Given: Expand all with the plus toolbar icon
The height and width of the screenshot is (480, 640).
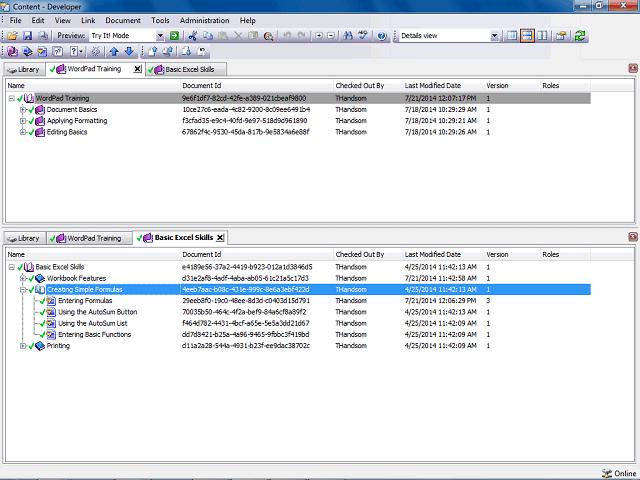Looking at the screenshot, I should pos(319,36).
